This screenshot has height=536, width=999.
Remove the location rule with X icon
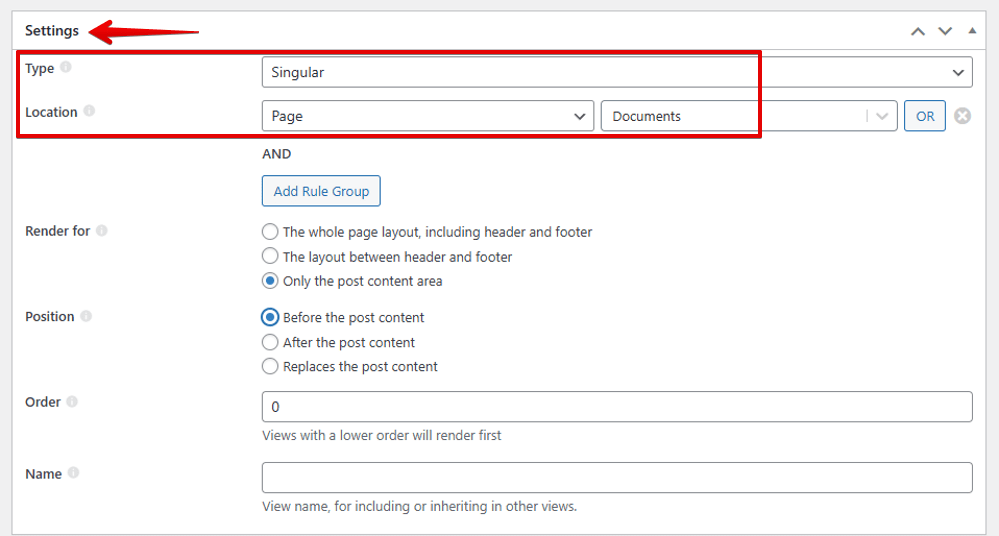[962, 116]
